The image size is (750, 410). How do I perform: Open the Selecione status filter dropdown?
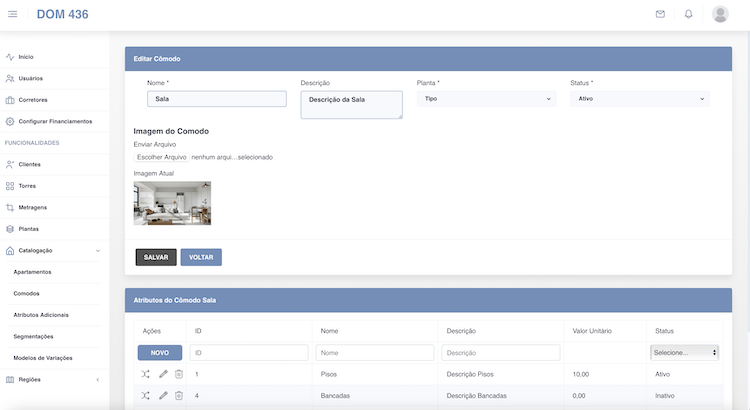[684, 353]
